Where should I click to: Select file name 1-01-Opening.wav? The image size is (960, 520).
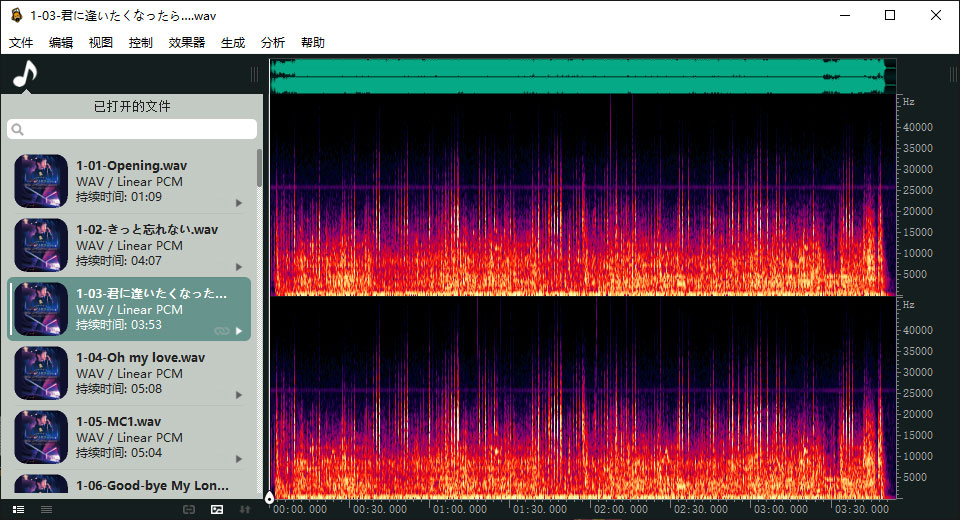pyautogui.click(x=132, y=165)
